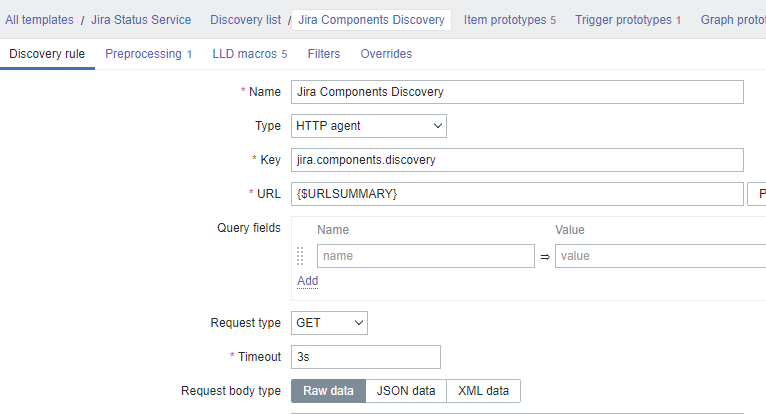766x414 pixels.
Task: Click the Add query field link
Action: (308, 281)
